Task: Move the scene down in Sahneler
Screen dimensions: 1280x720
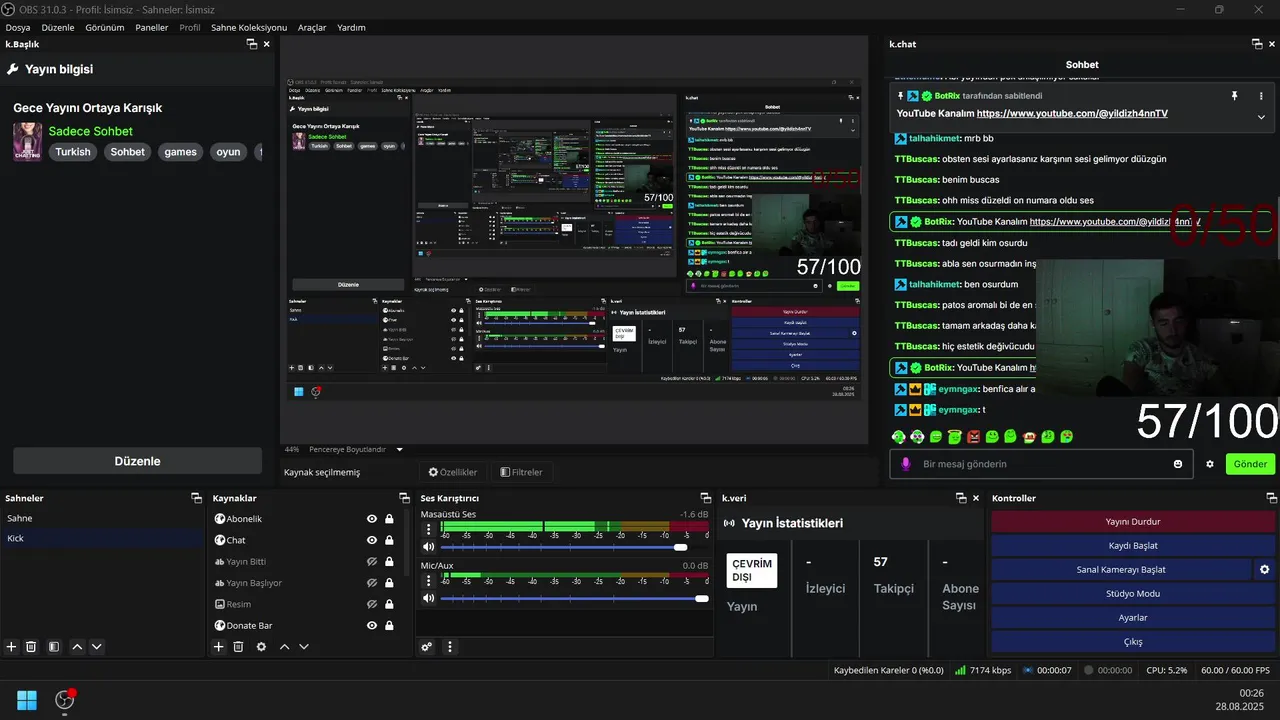Action: pos(97,647)
